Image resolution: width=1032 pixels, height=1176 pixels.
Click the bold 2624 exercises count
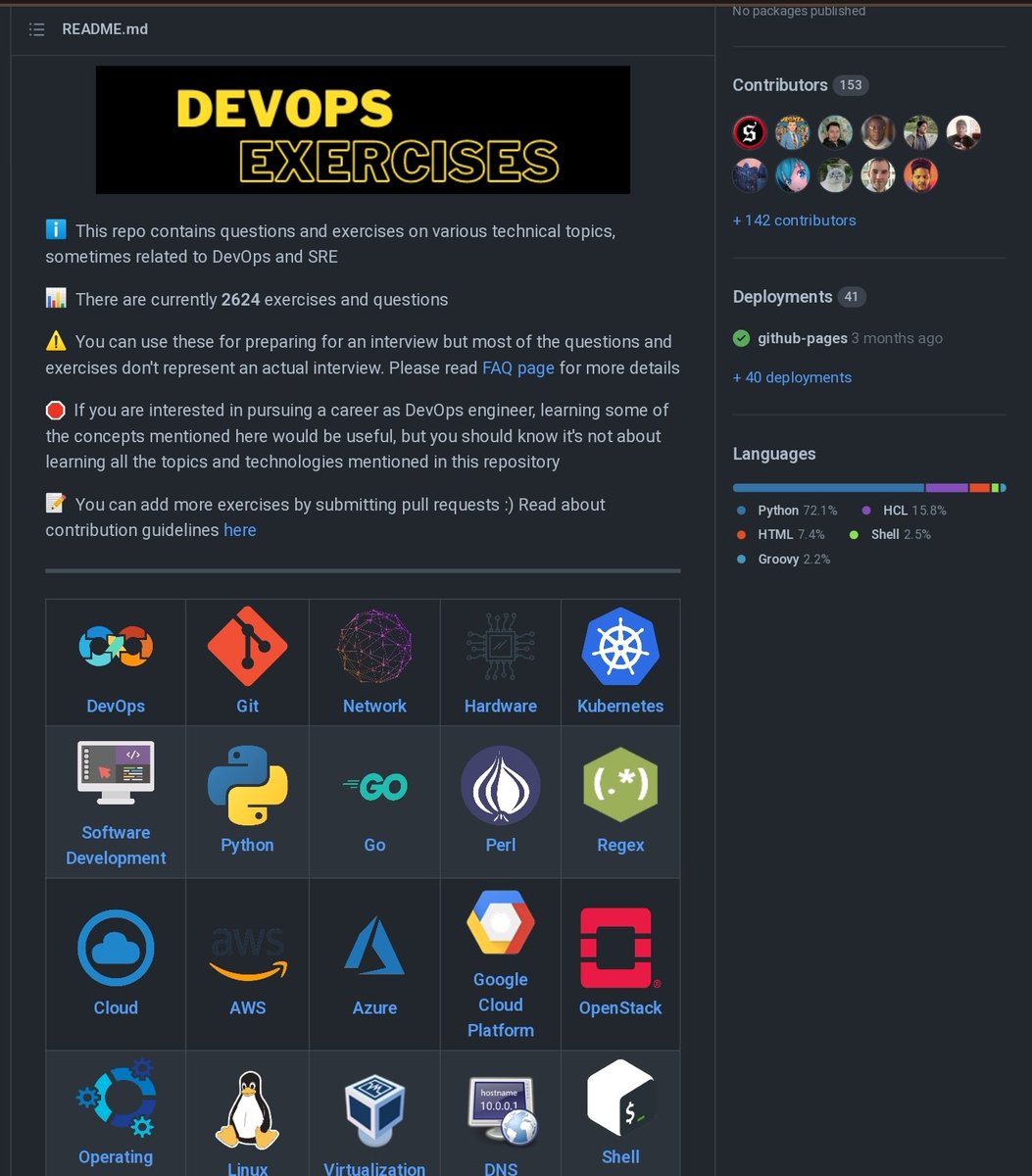[x=241, y=300]
